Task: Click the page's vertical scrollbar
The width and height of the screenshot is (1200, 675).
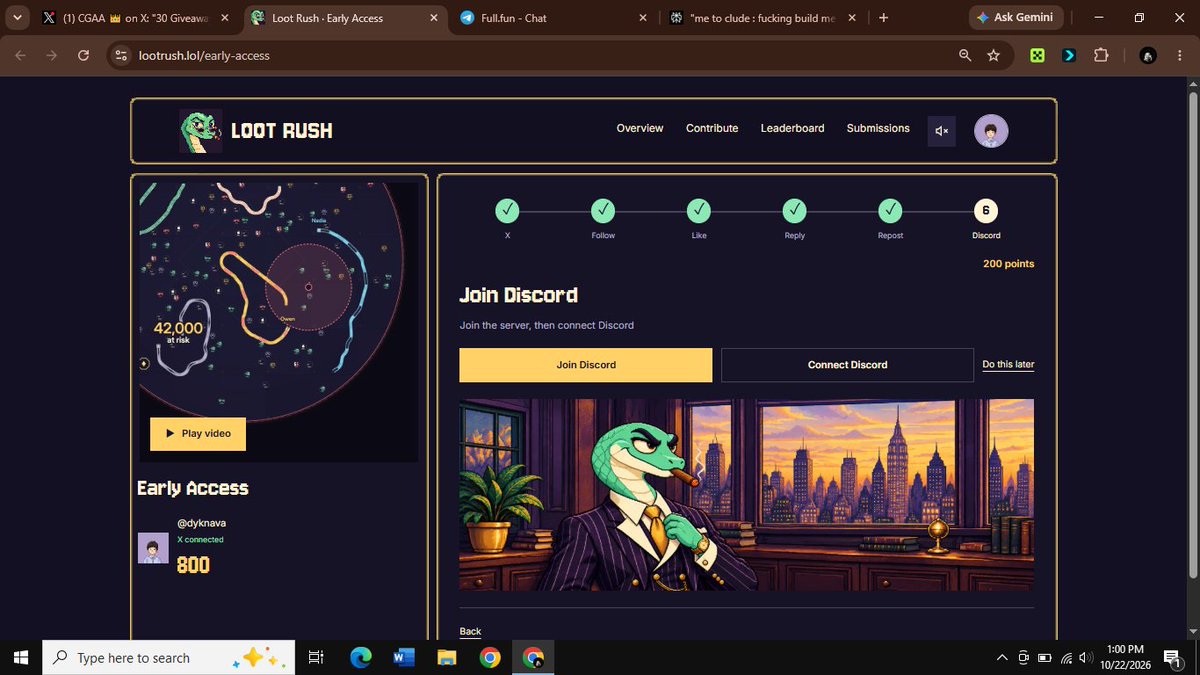Action: [1192, 336]
